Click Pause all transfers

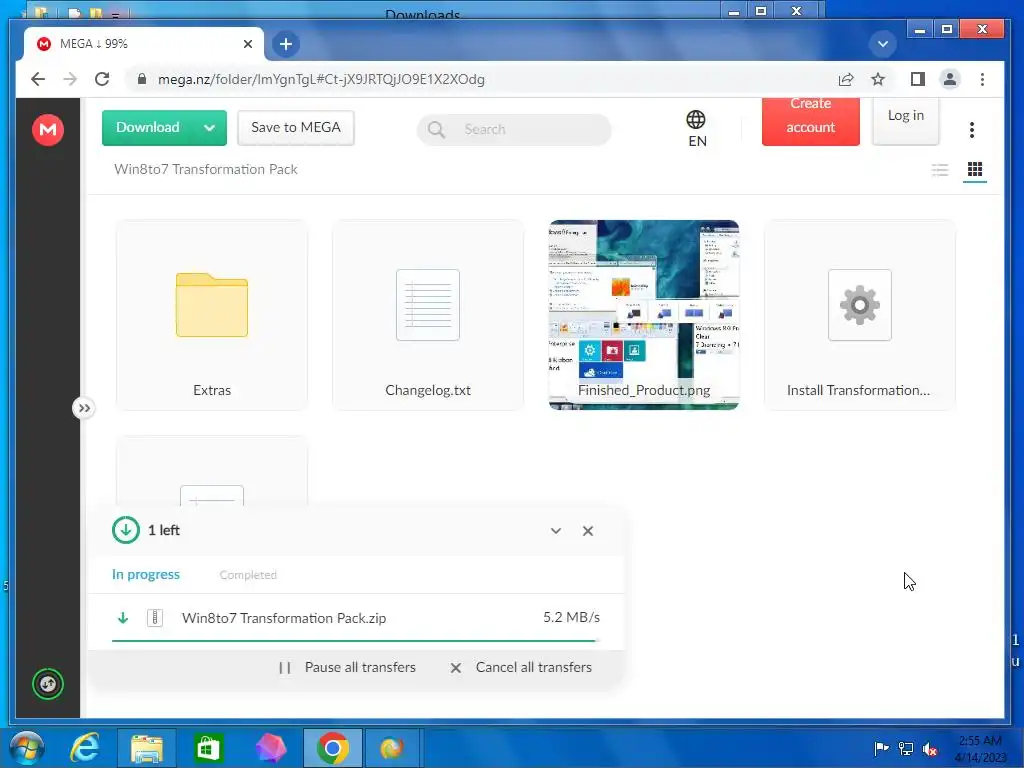pyautogui.click(x=347, y=667)
